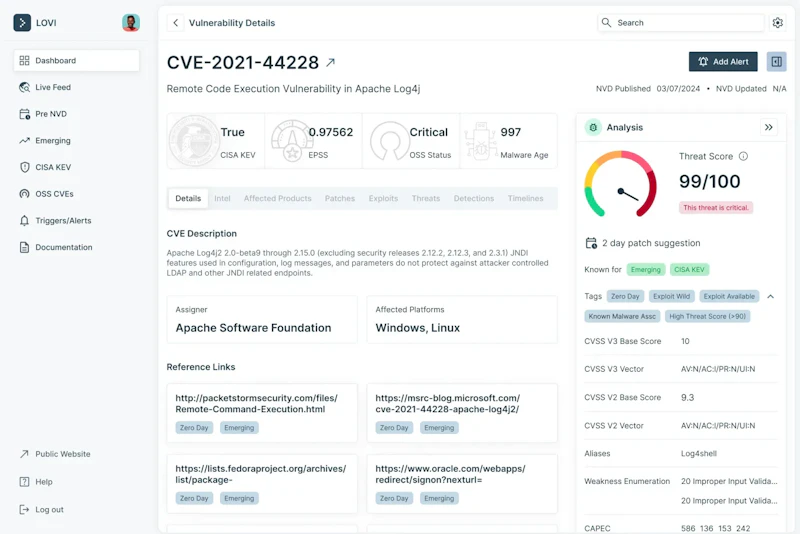The width and height of the screenshot is (800, 534).
Task: Click the LOVI logo icon
Action: (22, 23)
